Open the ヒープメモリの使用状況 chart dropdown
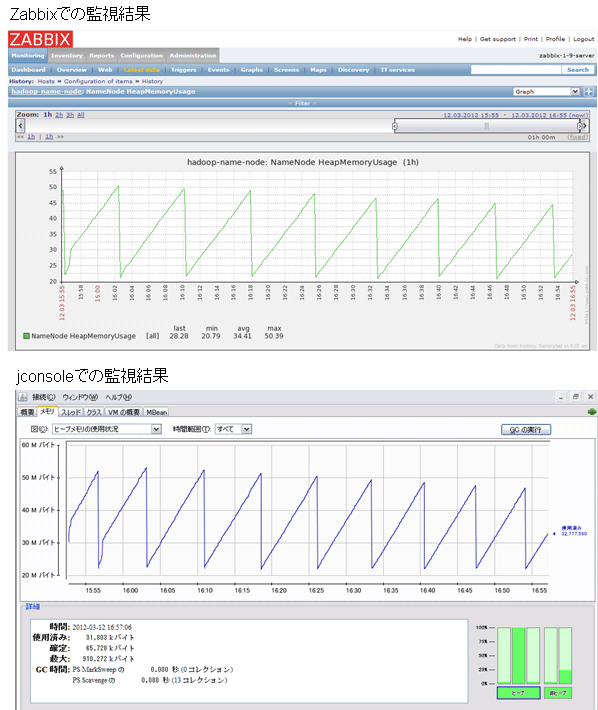 point(107,429)
